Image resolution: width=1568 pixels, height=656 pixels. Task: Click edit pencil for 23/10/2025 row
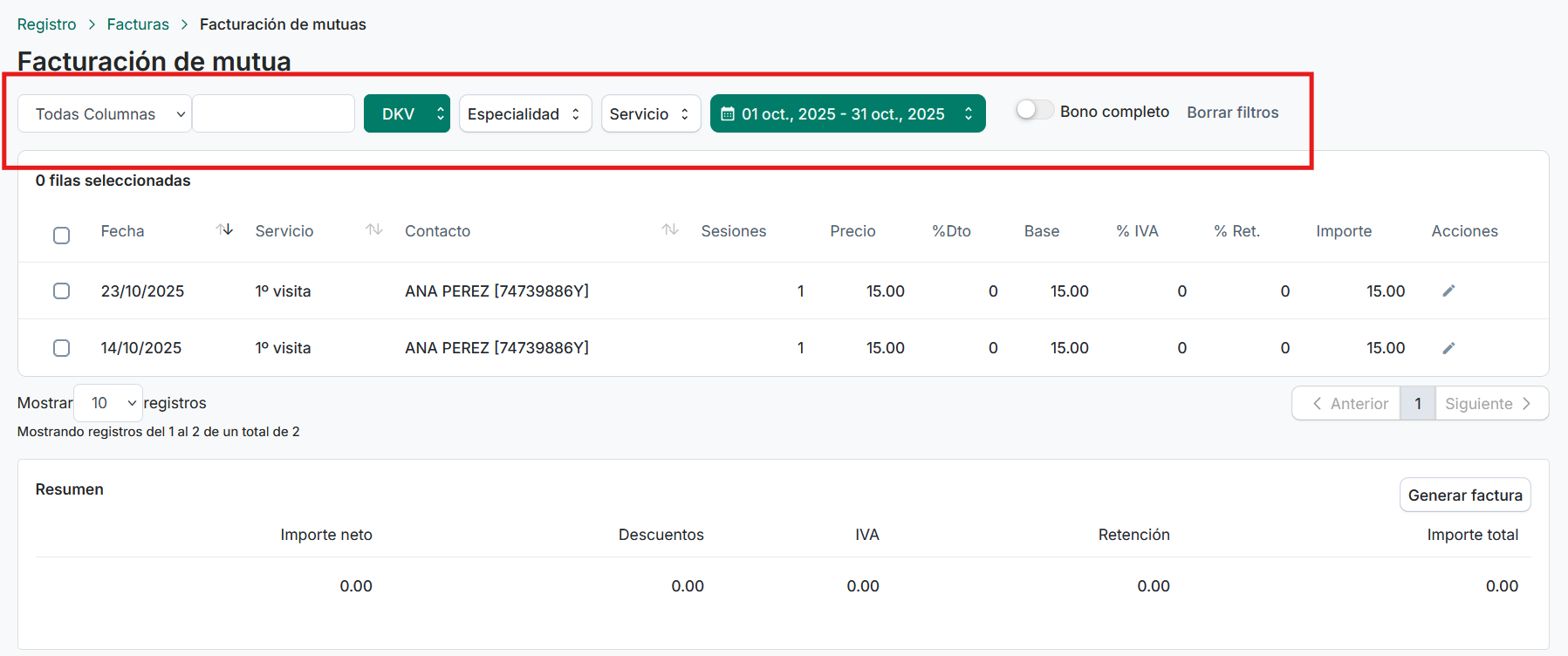coord(1448,291)
